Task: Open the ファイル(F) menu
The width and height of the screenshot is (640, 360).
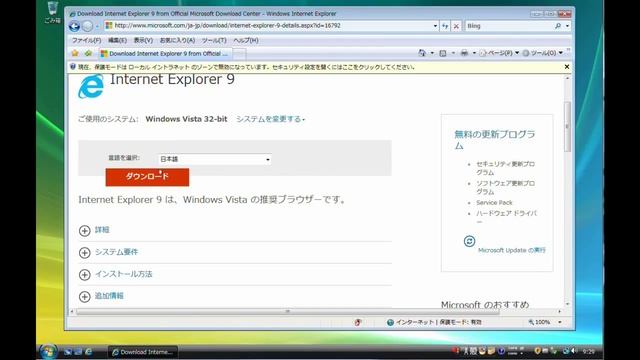Action: (x=86, y=40)
